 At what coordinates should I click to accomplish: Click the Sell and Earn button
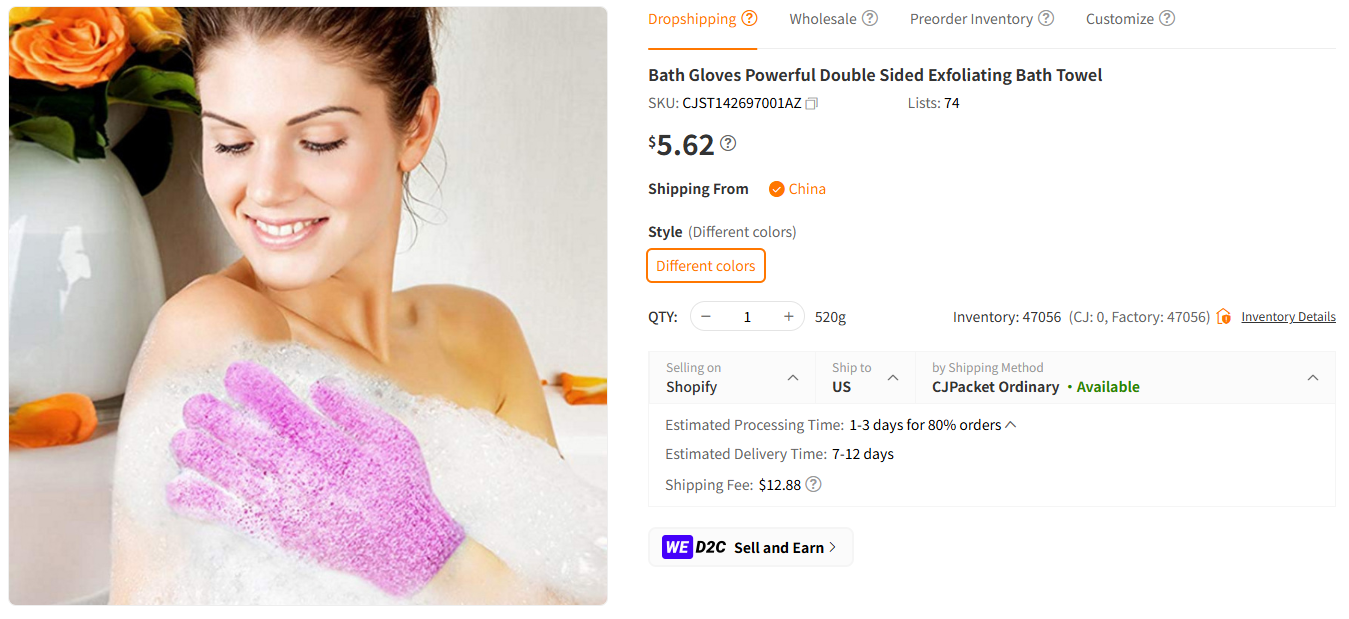[750, 547]
